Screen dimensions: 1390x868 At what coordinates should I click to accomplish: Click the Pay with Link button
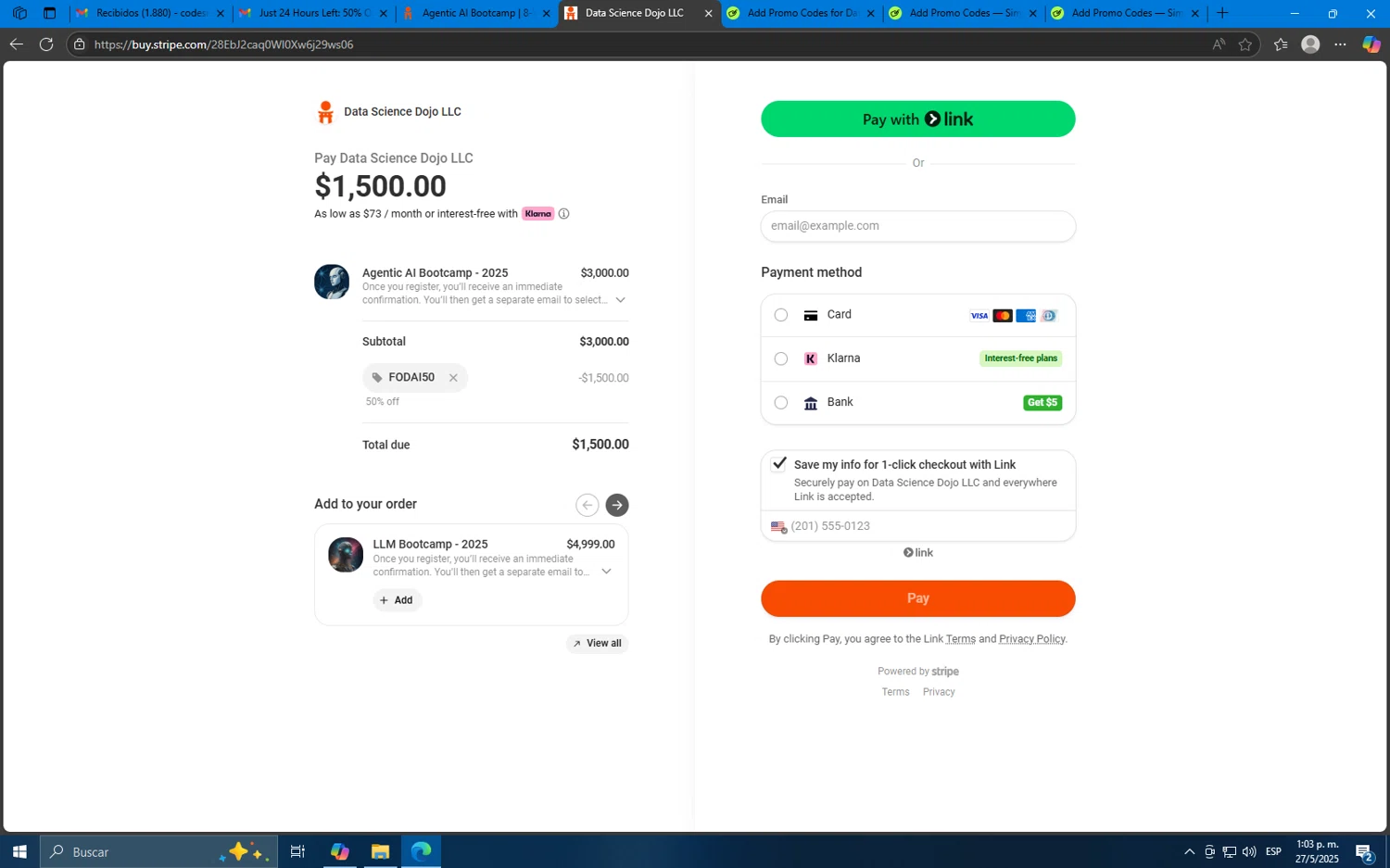[918, 120]
